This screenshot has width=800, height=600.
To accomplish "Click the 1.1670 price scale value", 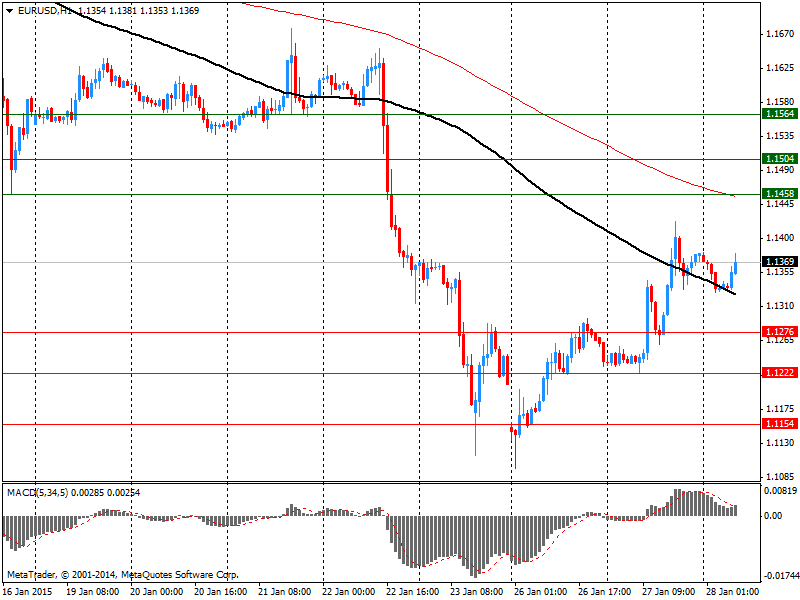I will pos(780,34).
